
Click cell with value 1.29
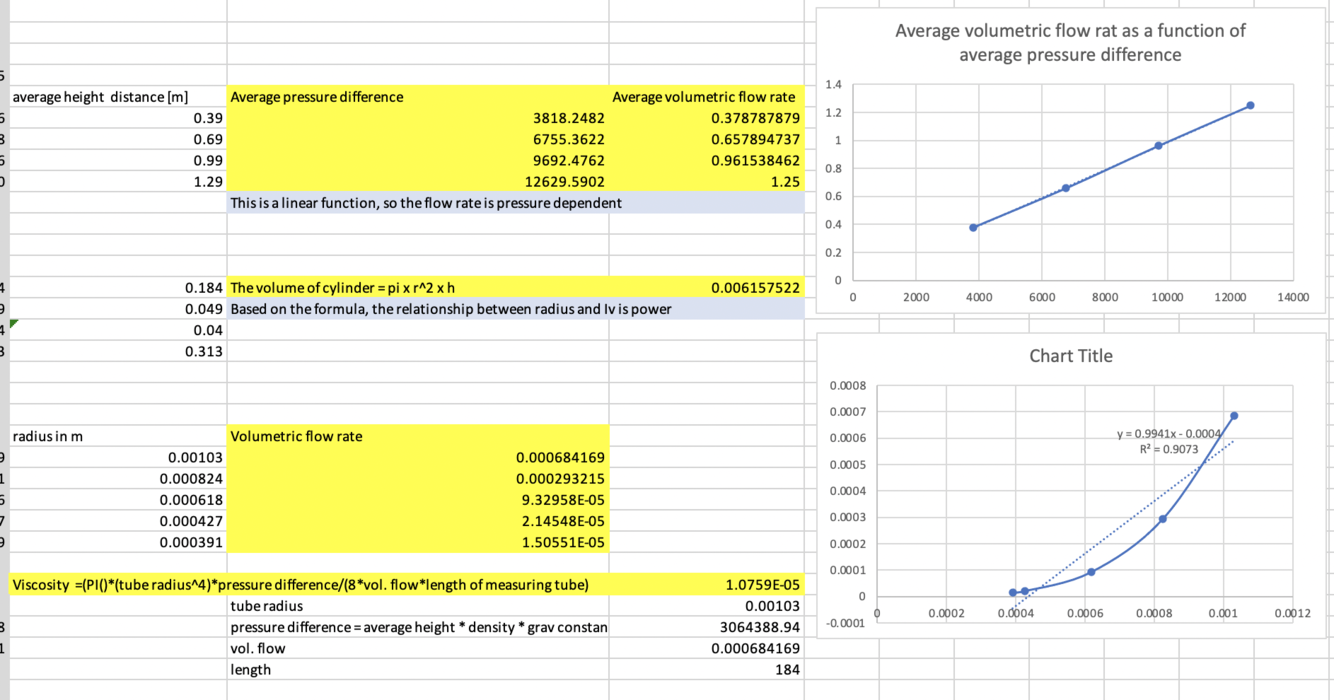[118, 182]
